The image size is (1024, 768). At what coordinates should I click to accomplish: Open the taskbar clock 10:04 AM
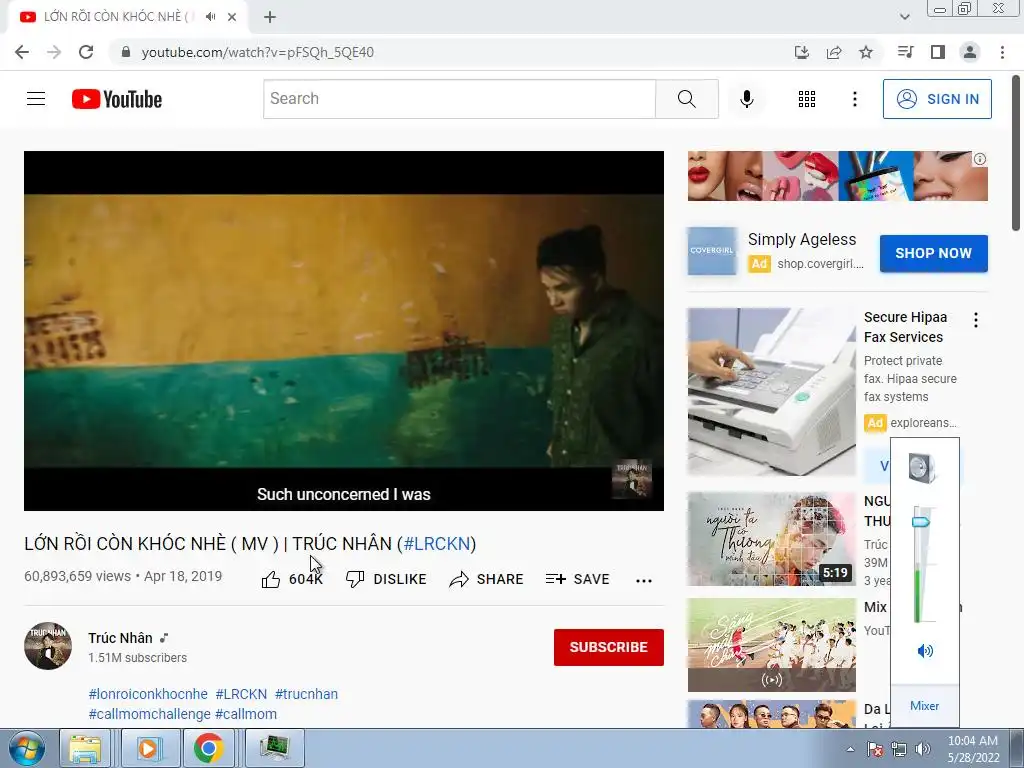tap(973, 749)
